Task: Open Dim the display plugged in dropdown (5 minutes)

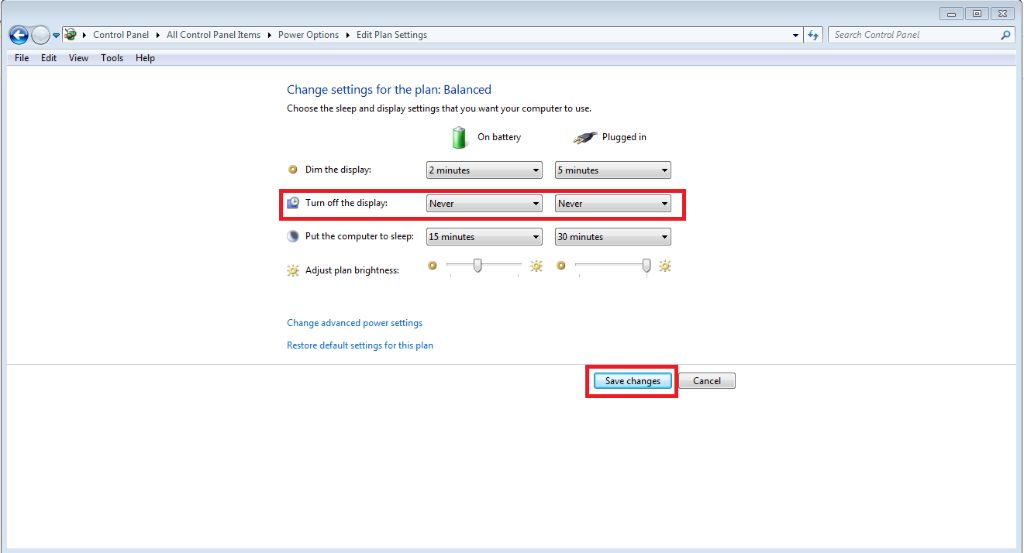Action: [613, 170]
